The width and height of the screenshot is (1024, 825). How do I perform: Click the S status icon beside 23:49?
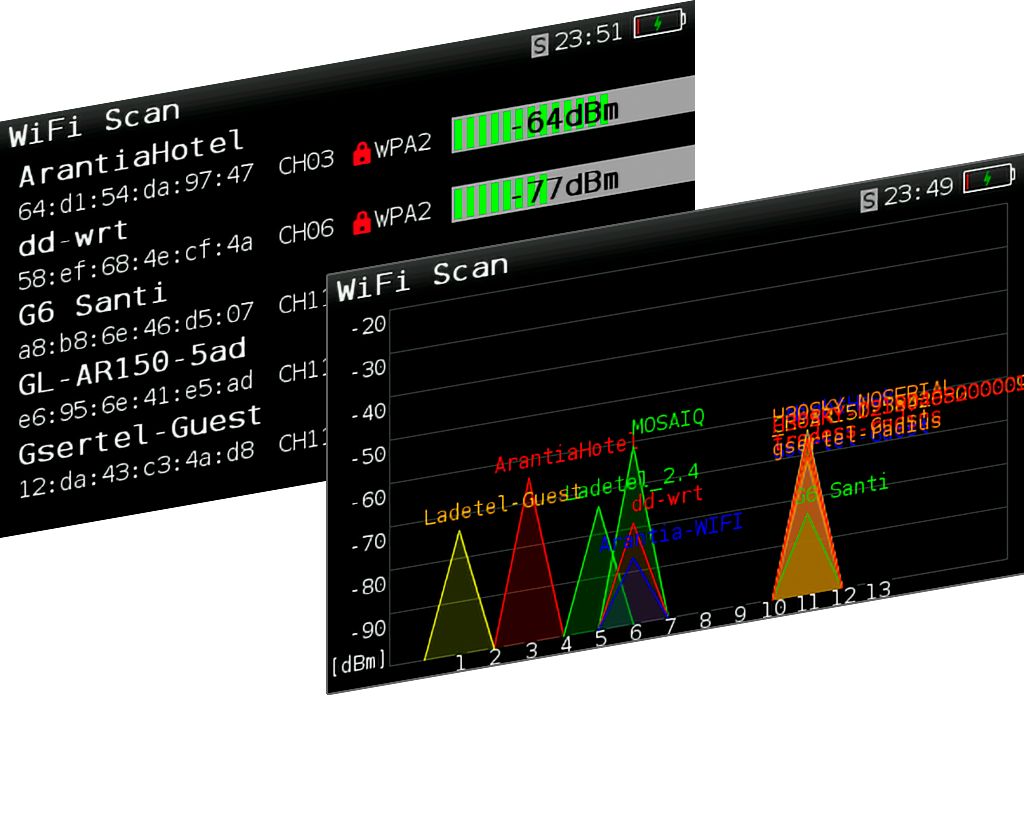tap(869, 200)
